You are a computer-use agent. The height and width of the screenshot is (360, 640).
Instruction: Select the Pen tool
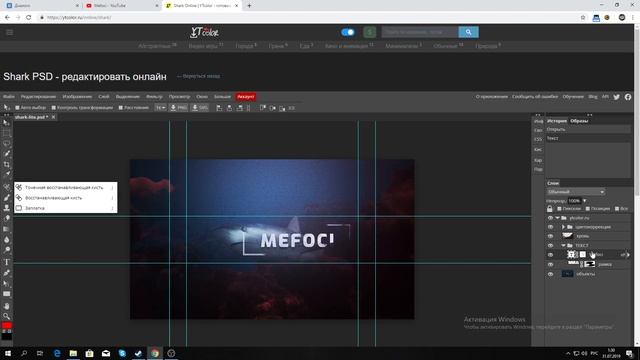click(x=7, y=272)
